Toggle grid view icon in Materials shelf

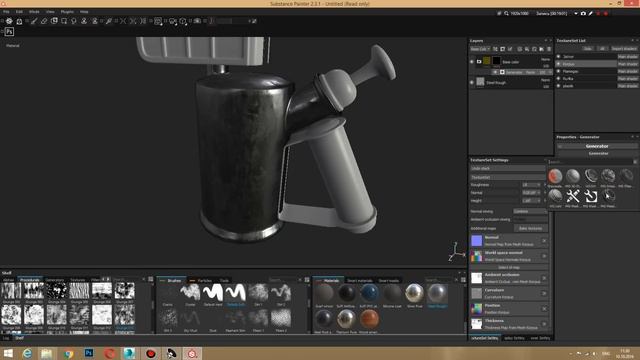pos(463,280)
